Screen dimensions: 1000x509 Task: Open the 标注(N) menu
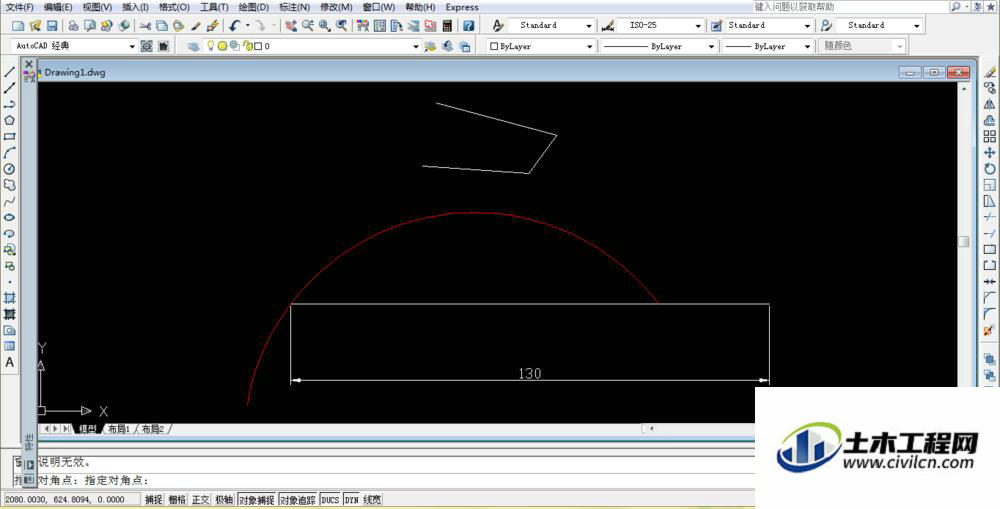click(x=294, y=7)
